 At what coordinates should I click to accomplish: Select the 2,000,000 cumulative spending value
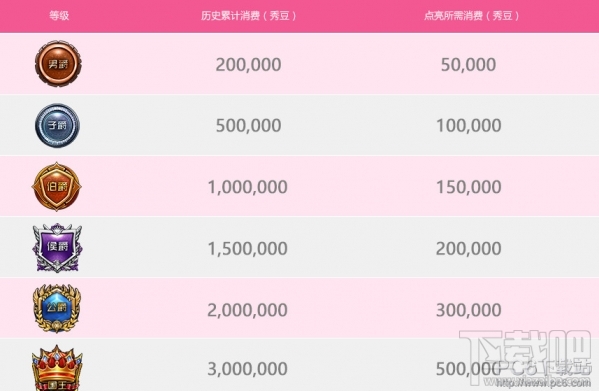(x=248, y=310)
